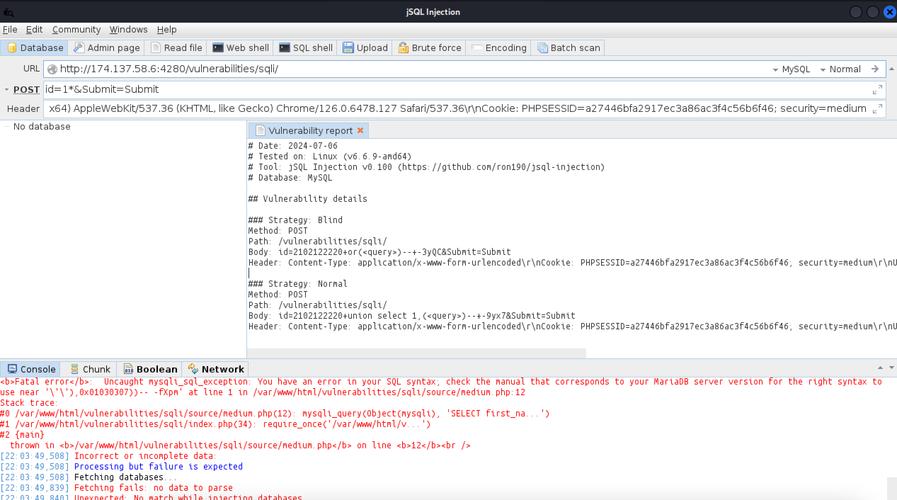
Task: Open the Brute force tab
Action: pos(430,48)
